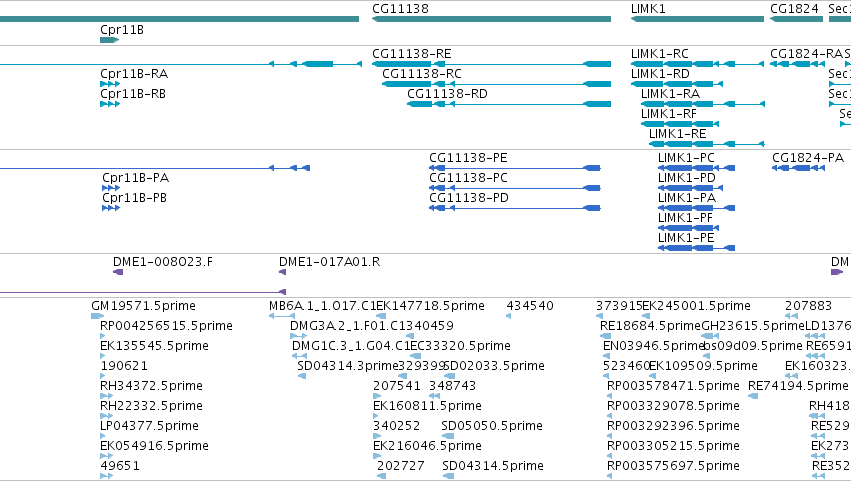Image resolution: width=851 pixels, height=481 pixels.
Task: Click EST 190621 label
Action: tap(124, 366)
